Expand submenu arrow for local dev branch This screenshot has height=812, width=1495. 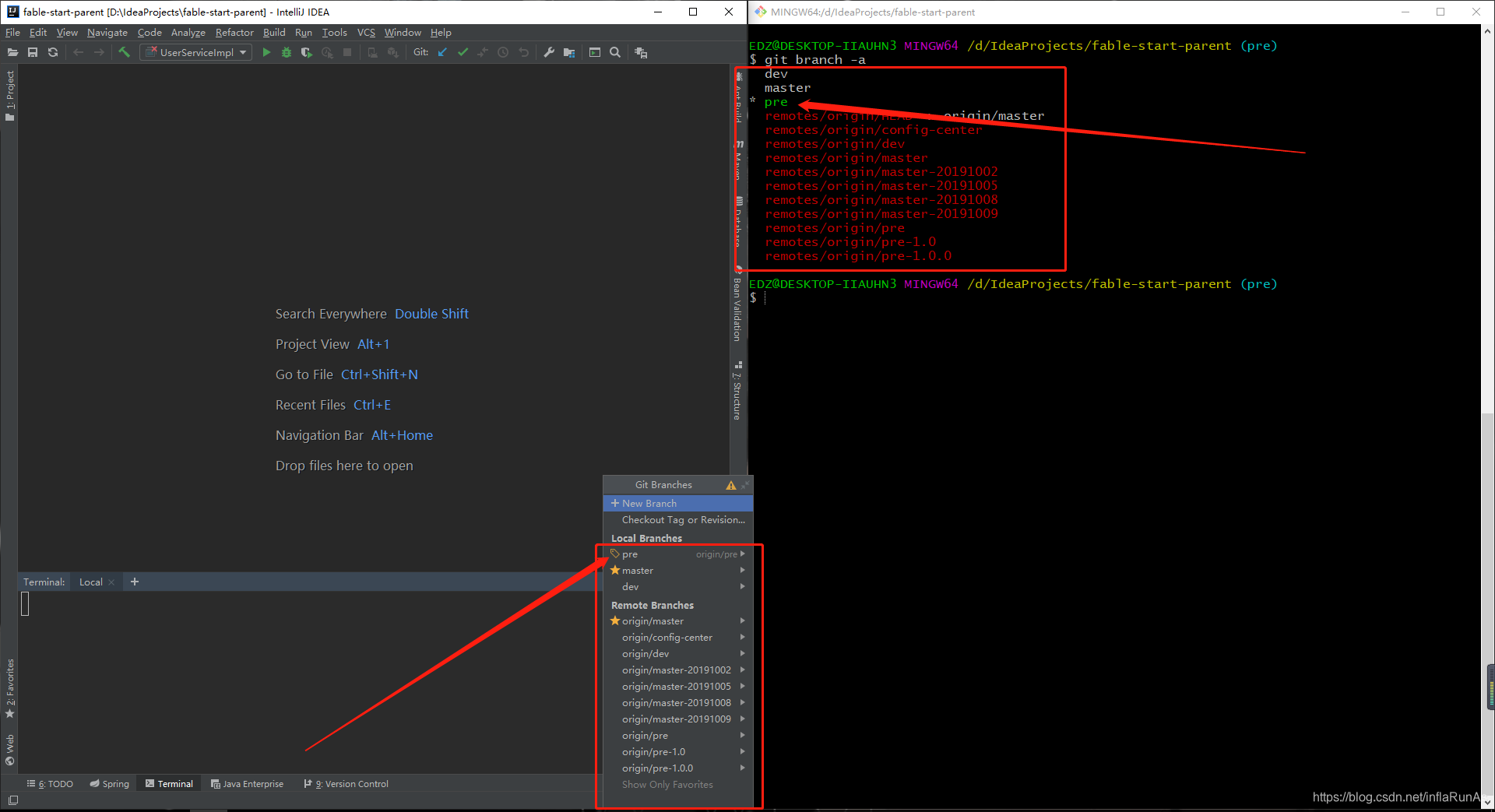tap(743, 586)
